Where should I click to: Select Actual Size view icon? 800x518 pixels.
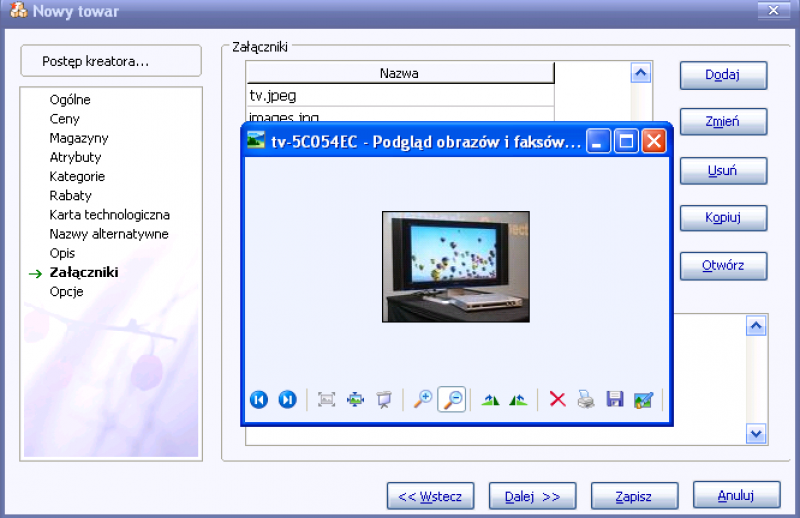[x=355, y=399]
